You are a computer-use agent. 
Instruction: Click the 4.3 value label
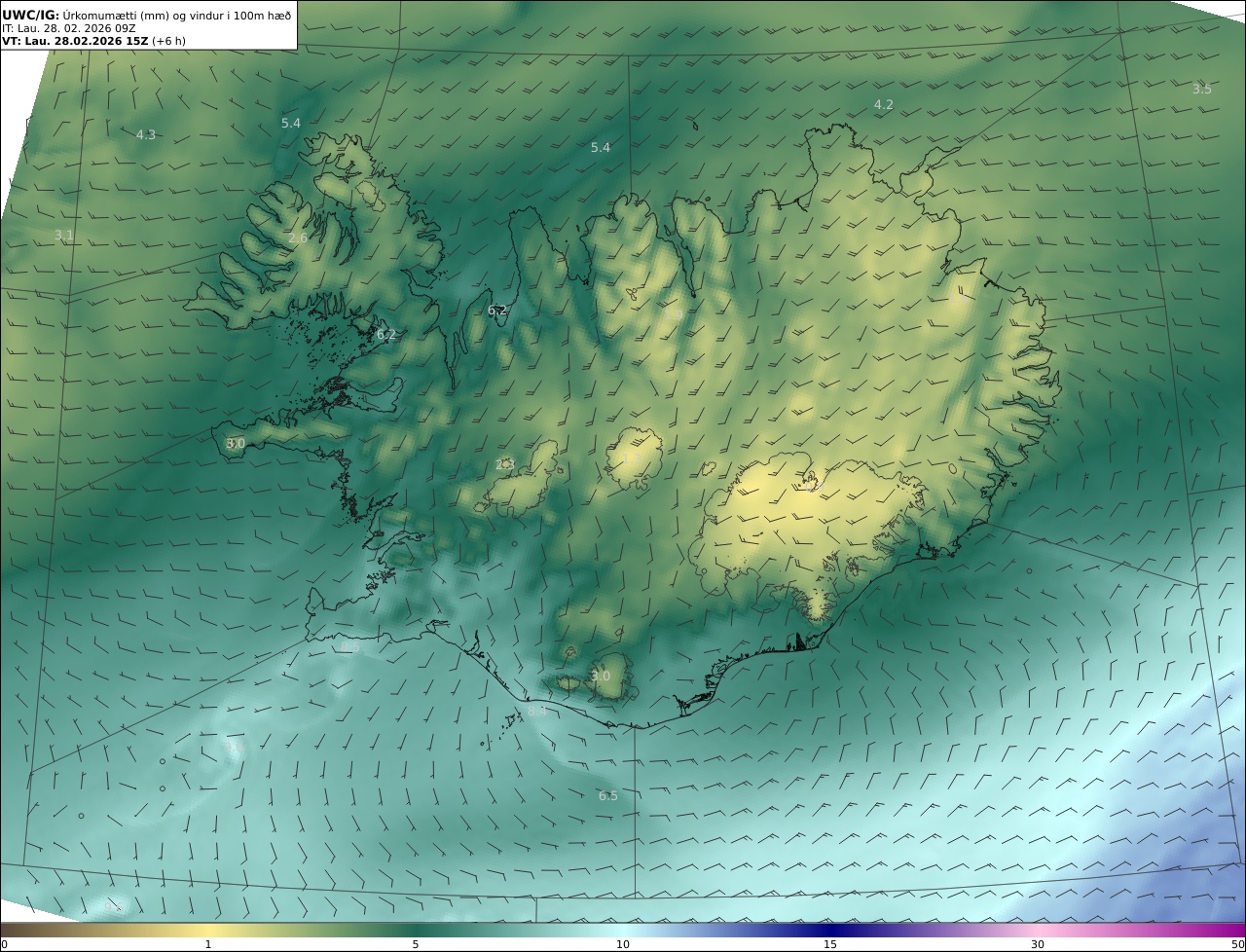146,135
